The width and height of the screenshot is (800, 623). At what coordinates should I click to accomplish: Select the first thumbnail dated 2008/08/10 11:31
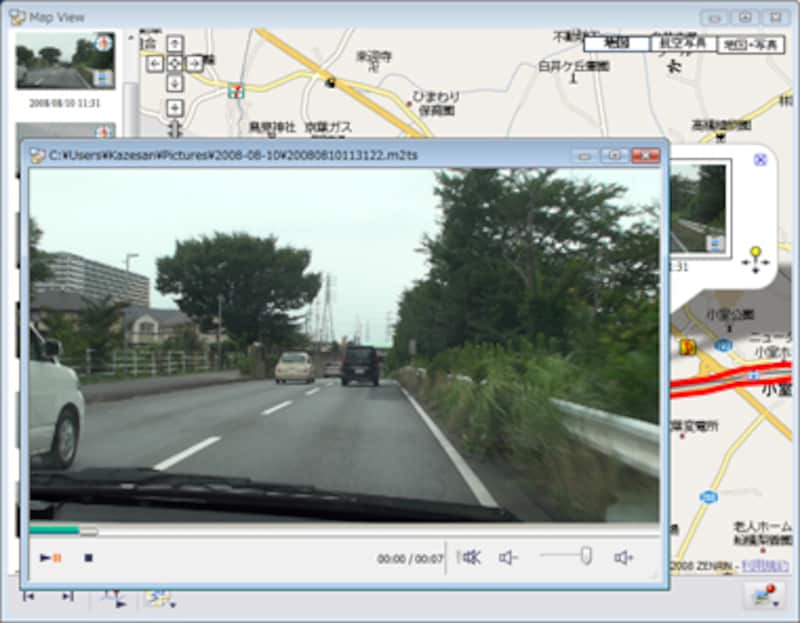click(65, 61)
